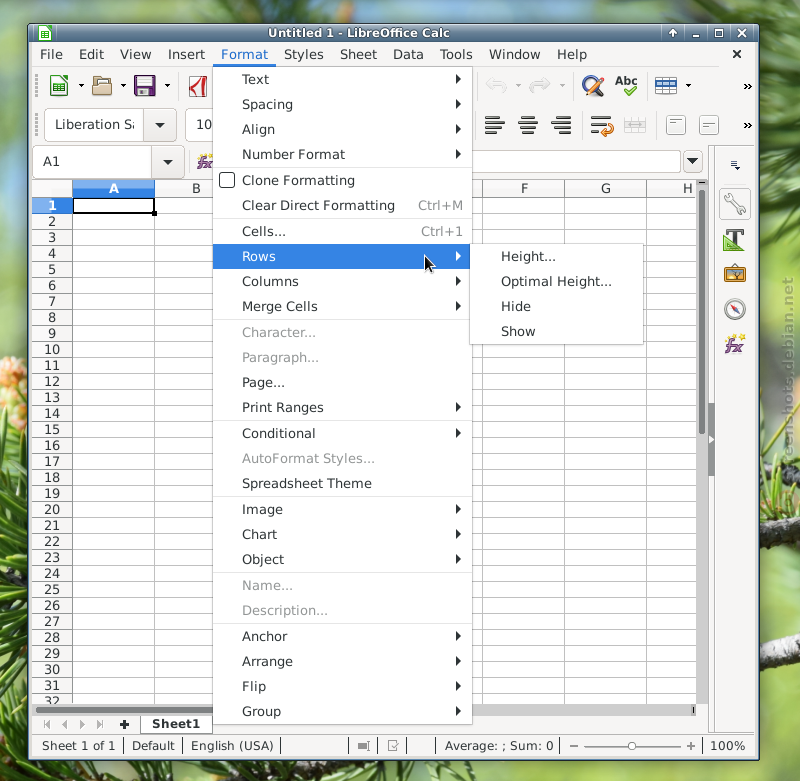Open the Columns submenu

pyautogui.click(x=341, y=282)
